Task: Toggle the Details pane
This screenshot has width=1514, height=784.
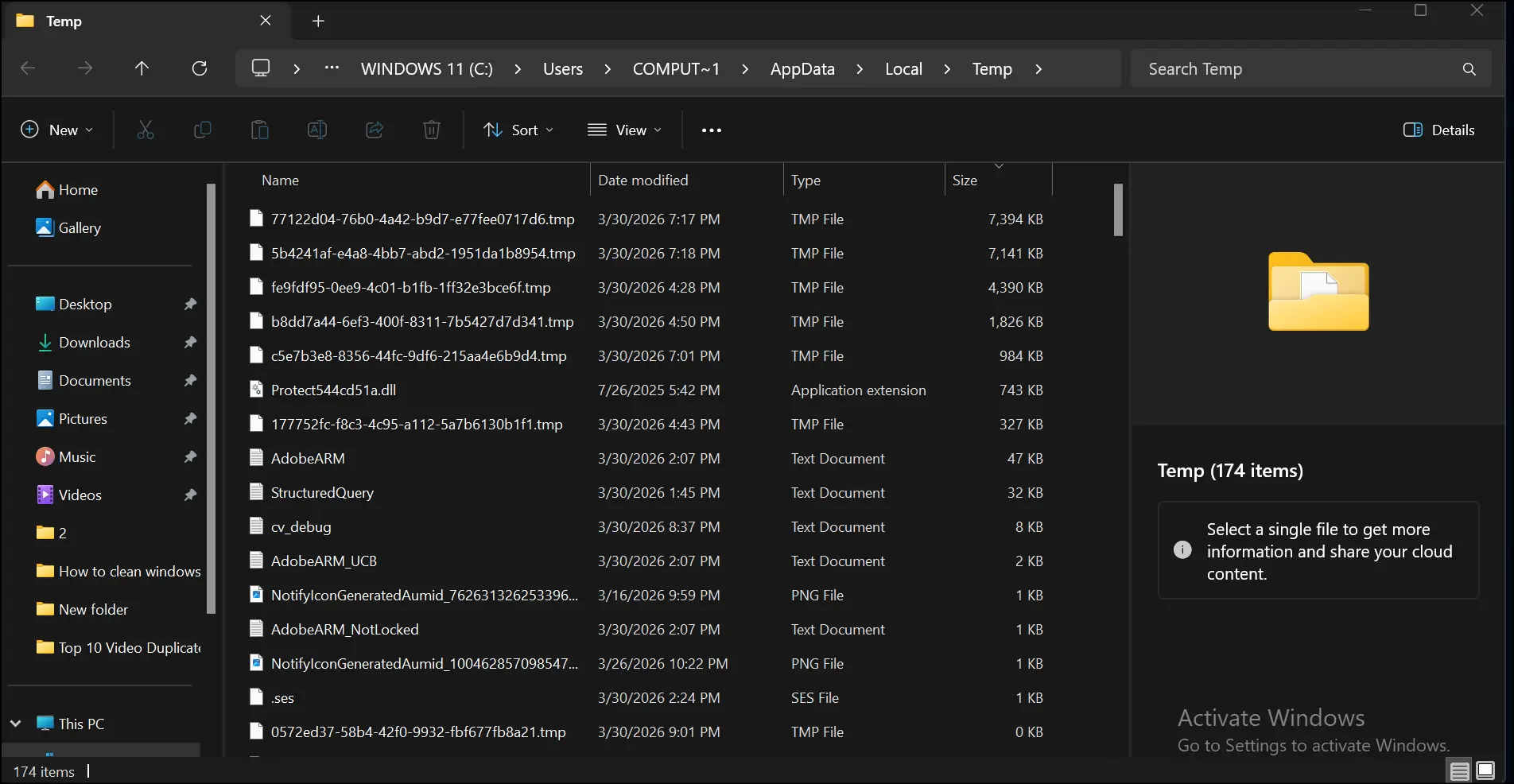Action: (1438, 130)
